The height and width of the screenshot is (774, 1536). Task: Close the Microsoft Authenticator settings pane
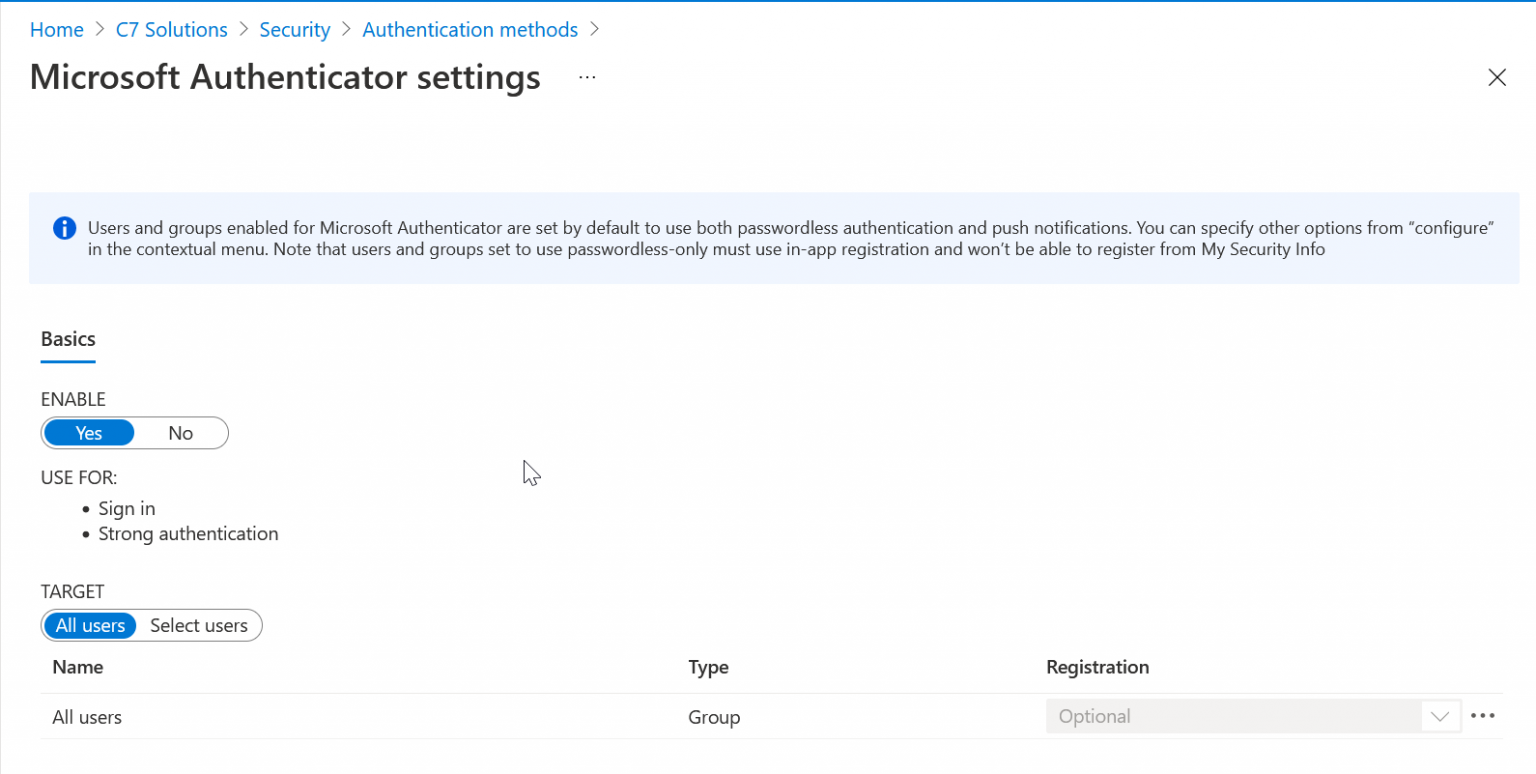[1496, 78]
